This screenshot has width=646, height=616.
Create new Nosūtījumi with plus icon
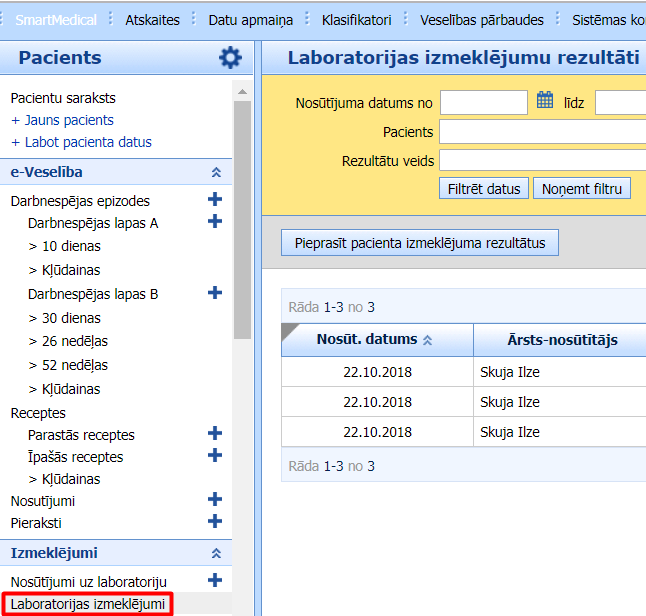[x=214, y=500]
